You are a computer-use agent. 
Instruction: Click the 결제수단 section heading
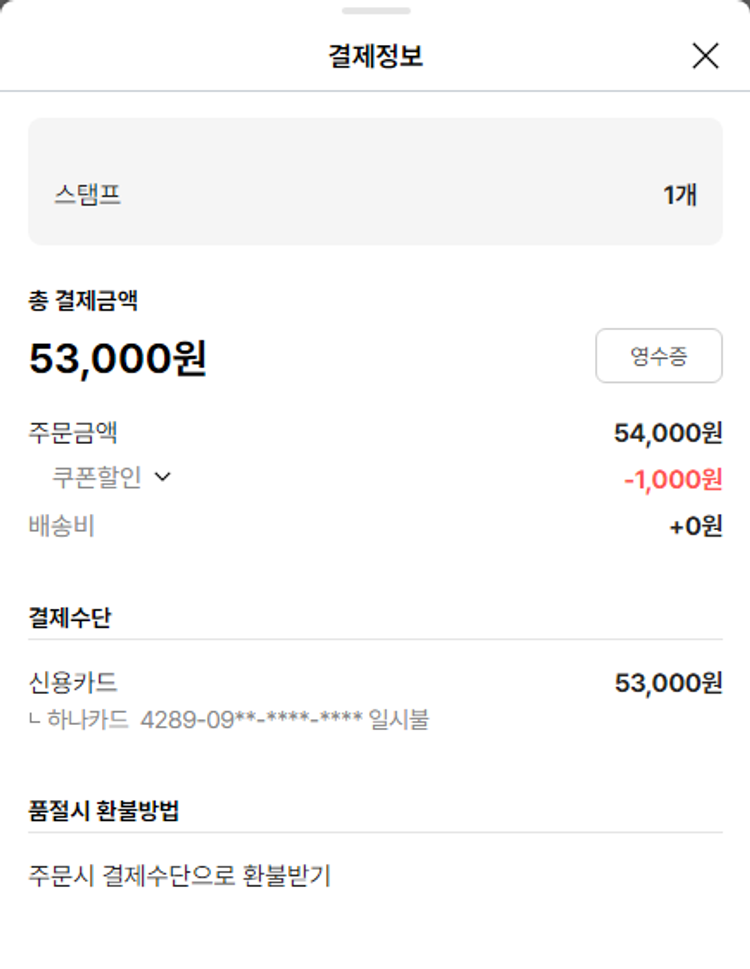[x=70, y=617]
